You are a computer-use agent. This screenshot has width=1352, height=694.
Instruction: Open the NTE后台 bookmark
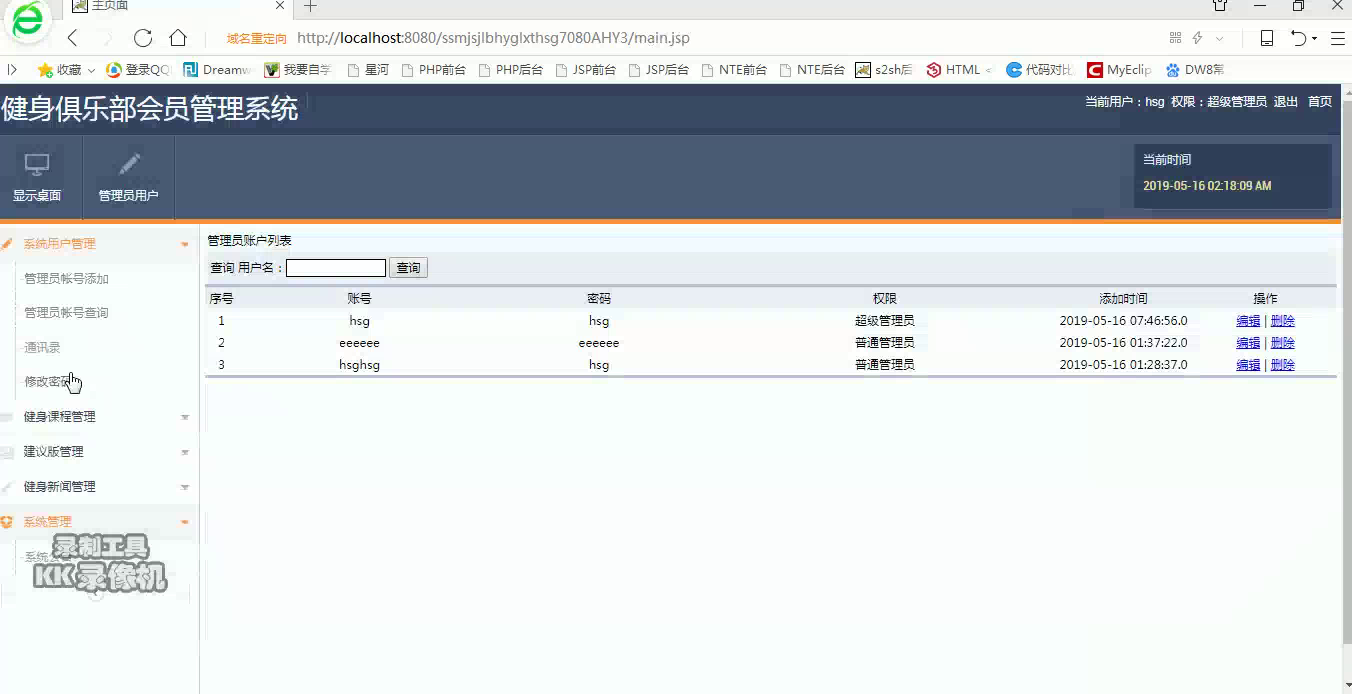pos(812,70)
